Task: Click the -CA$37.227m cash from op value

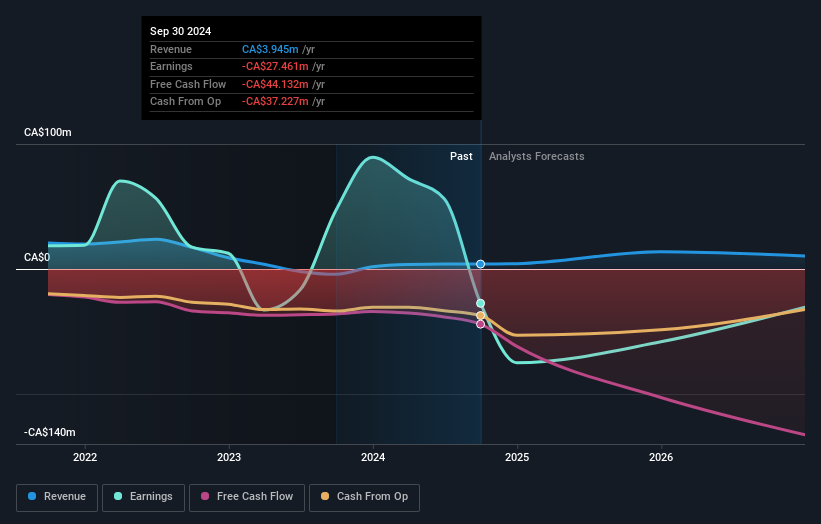Action: pyautogui.click(x=275, y=102)
